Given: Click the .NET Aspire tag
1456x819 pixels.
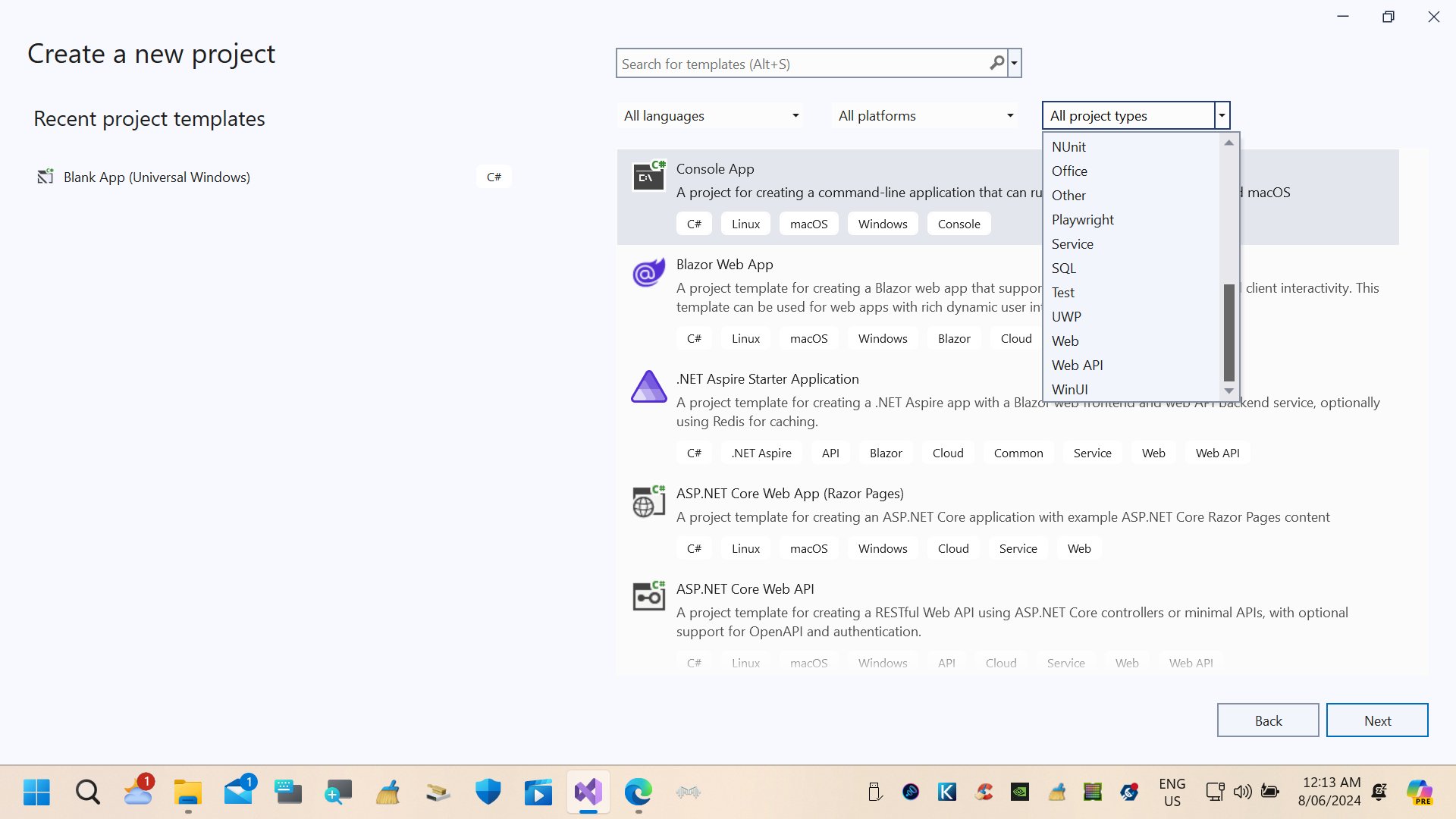Looking at the screenshot, I should point(761,453).
